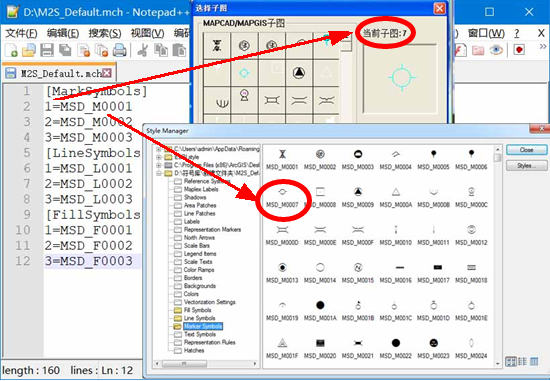Select the MSD_M0009 marker symbol

357,197
